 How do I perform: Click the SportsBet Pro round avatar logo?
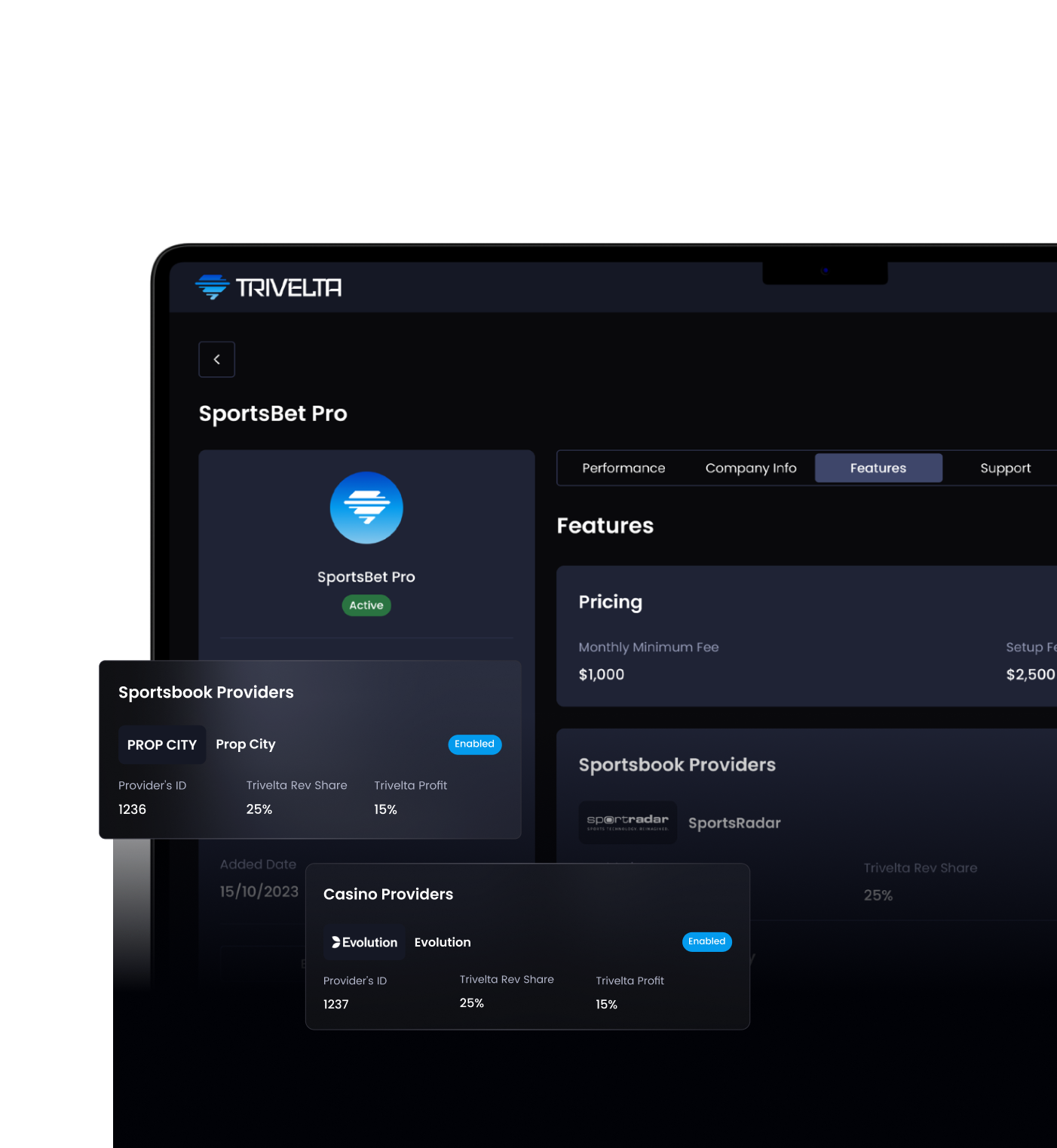(366, 508)
